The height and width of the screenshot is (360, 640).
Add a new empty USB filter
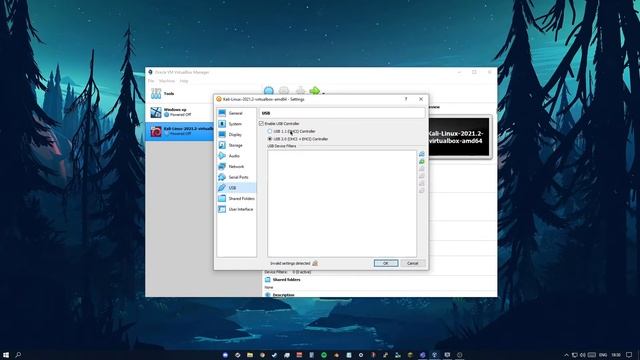pos(422,154)
